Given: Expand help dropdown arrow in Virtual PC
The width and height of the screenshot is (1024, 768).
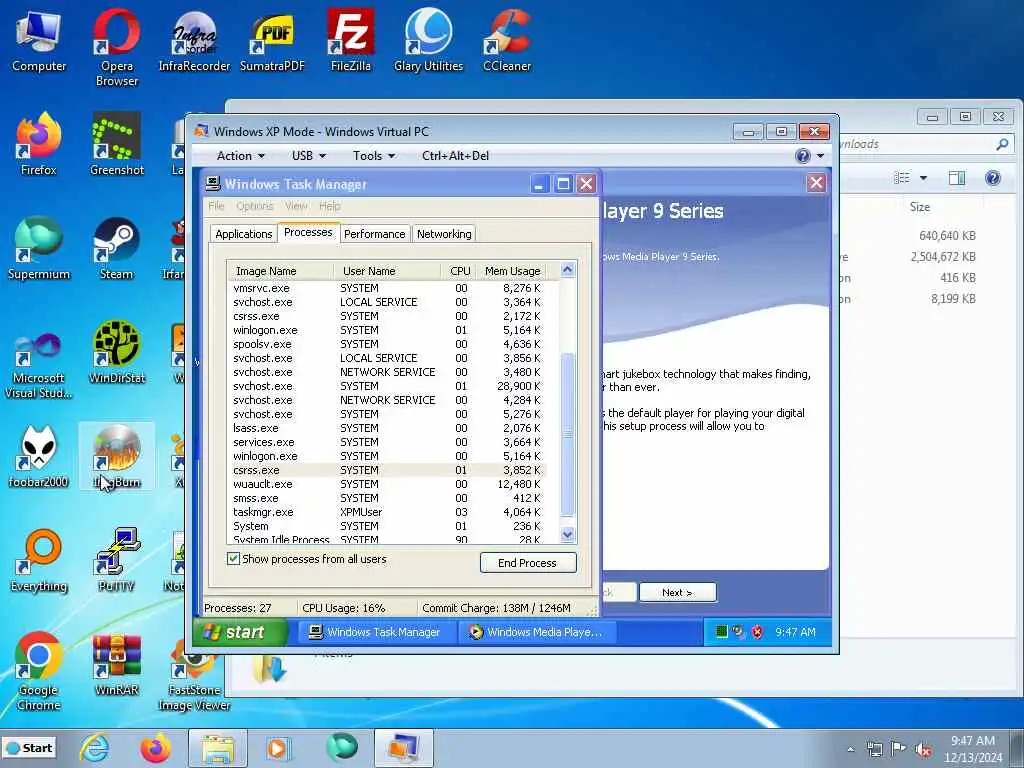Looking at the screenshot, I should (x=820, y=156).
